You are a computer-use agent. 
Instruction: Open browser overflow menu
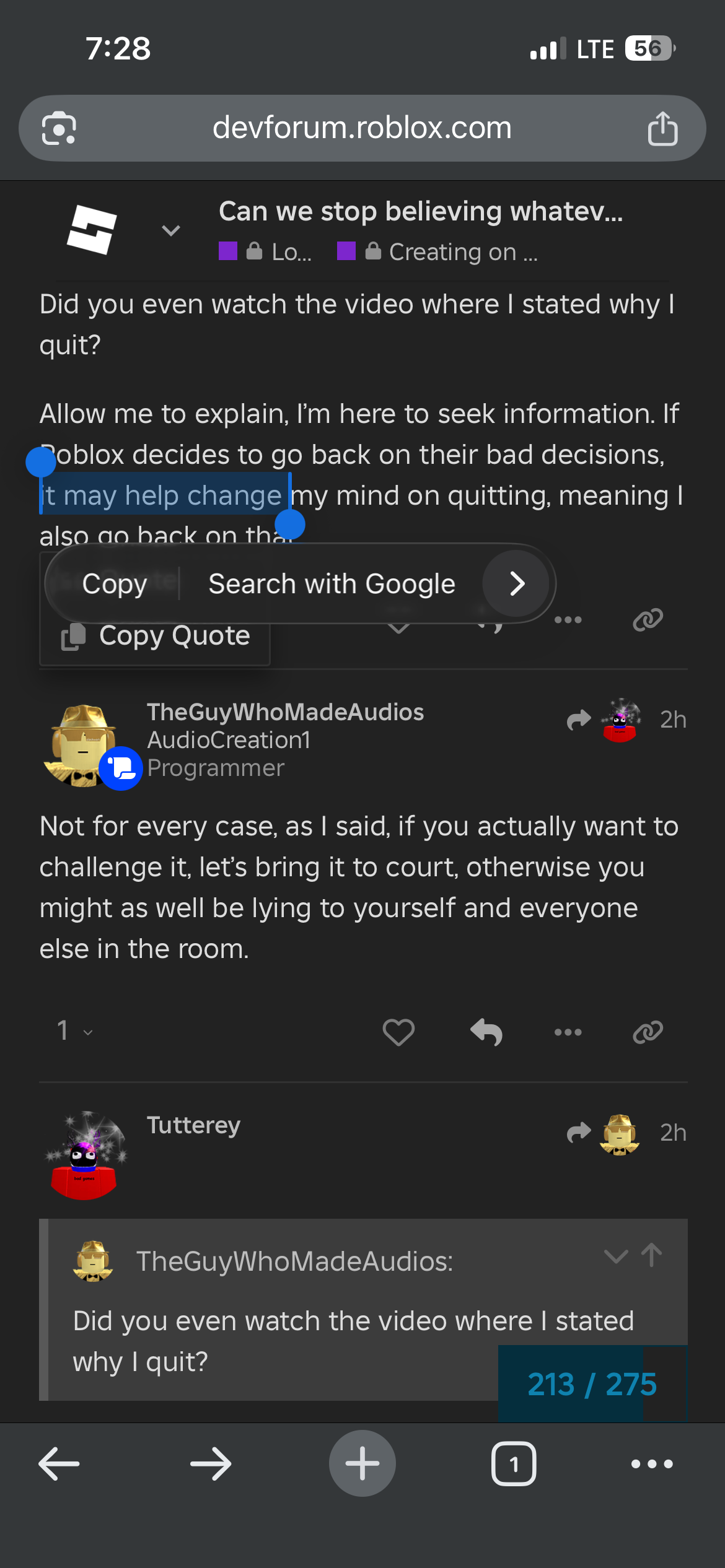coord(652,1464)
